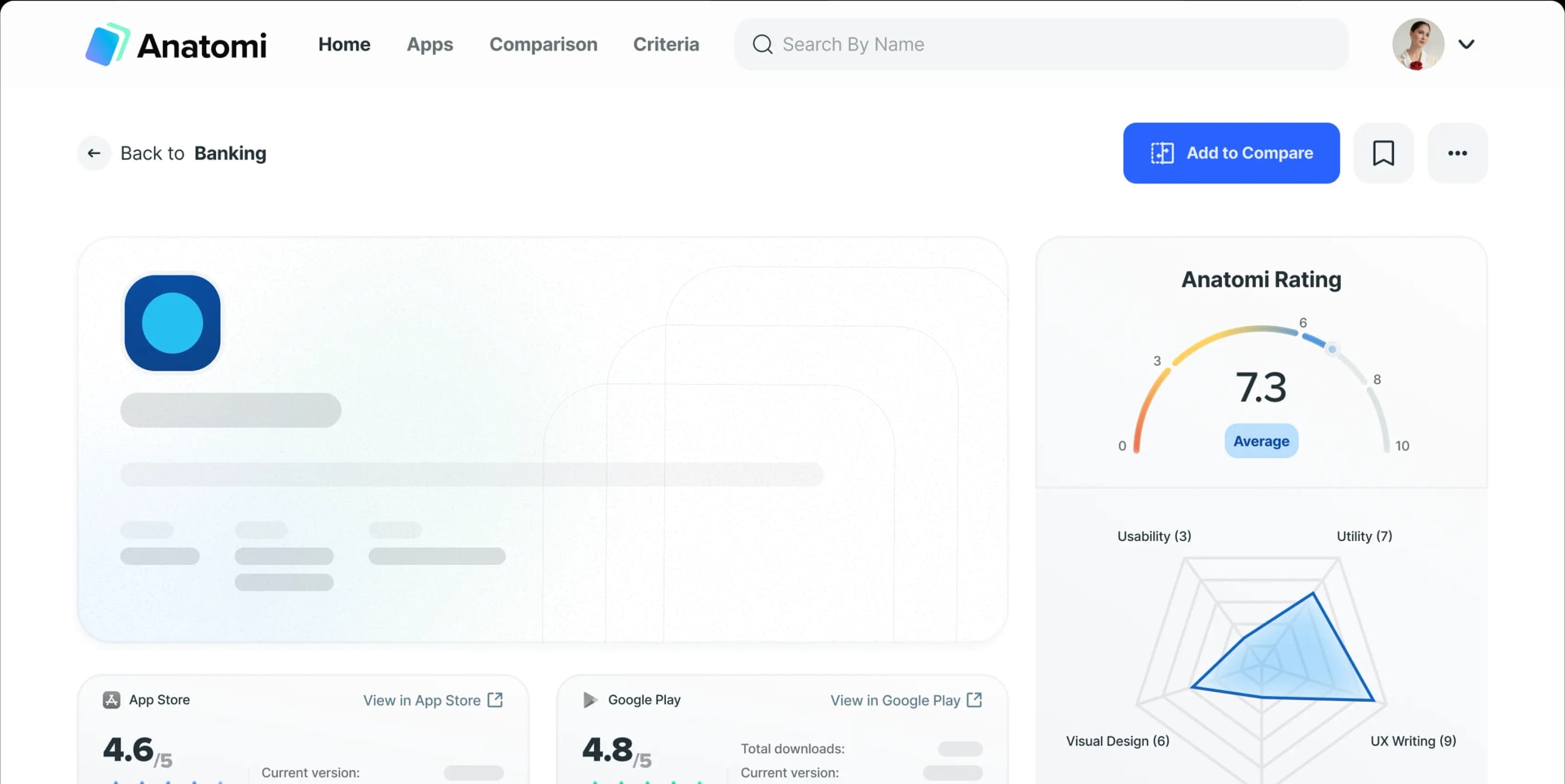This screenshot has height=784, width=1565.
Task: Click the Google Play external link icon
Action: [974, 700]
